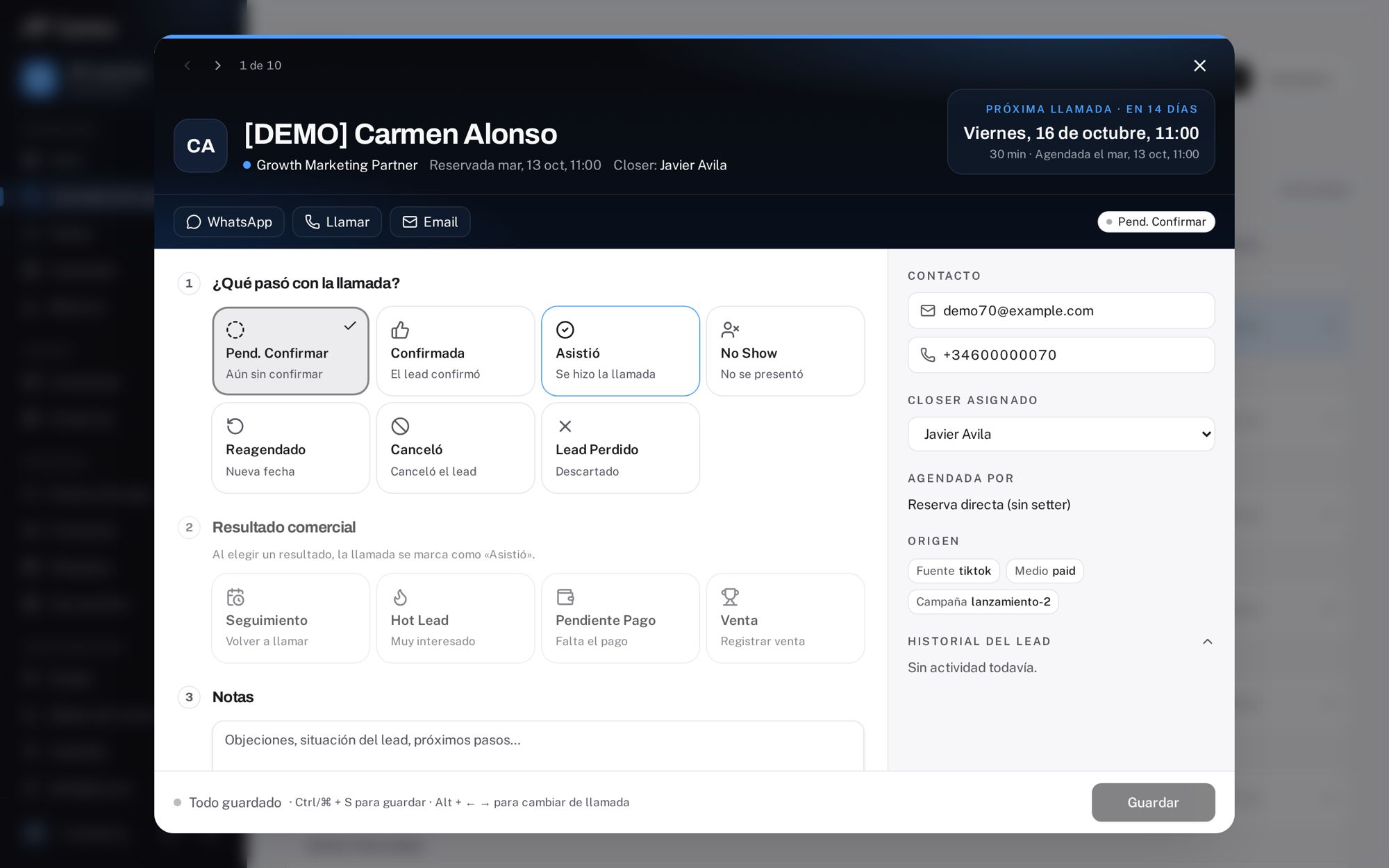Click the +34600000070 phone field
The height and width of the screenshot is (868, 1389).
[1061, 355]
